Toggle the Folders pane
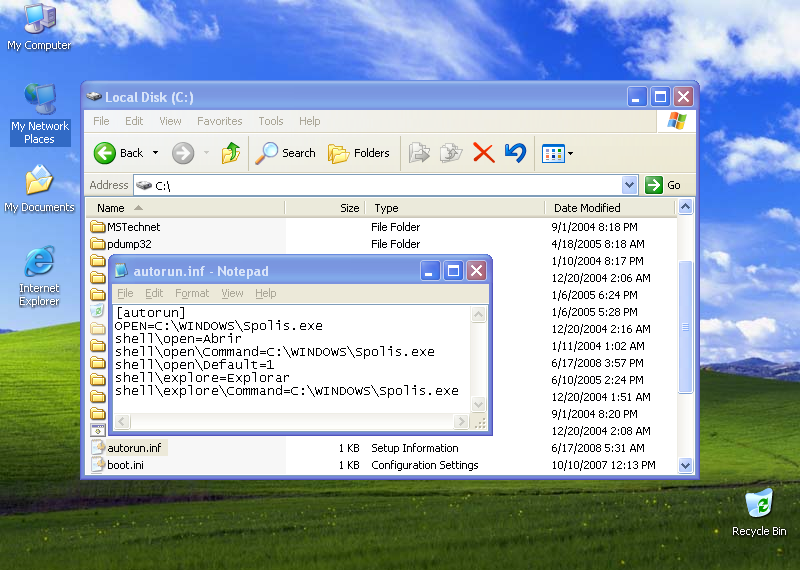The height and width of the screenshot is (570, 800). point(358,153)
